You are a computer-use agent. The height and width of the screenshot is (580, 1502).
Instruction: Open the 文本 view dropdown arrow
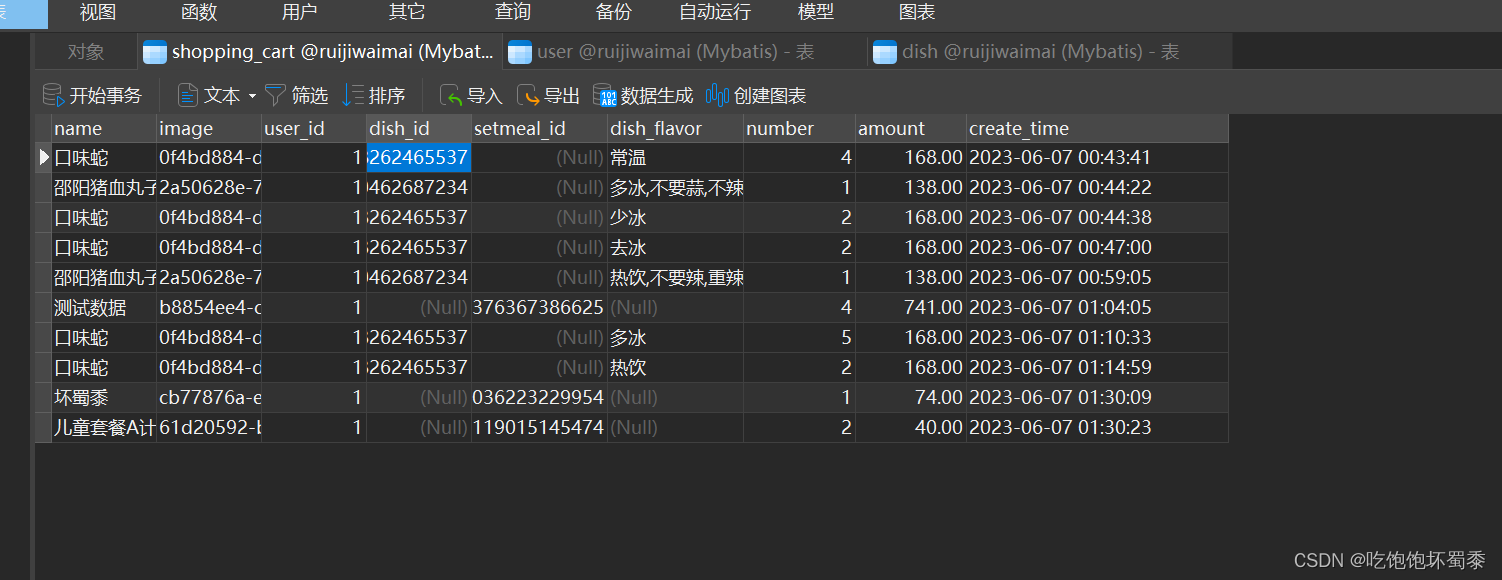(251, 95)
